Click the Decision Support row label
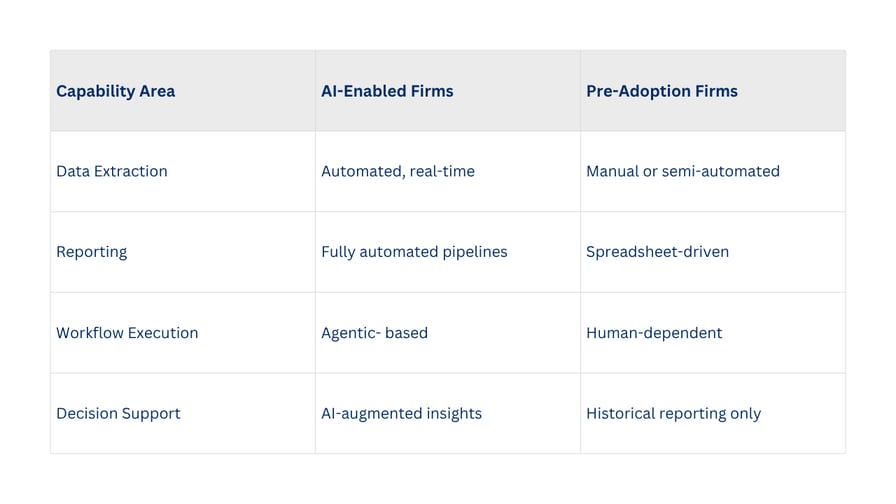The height and width of the screenshot is (504, 896). coord(183,413)
